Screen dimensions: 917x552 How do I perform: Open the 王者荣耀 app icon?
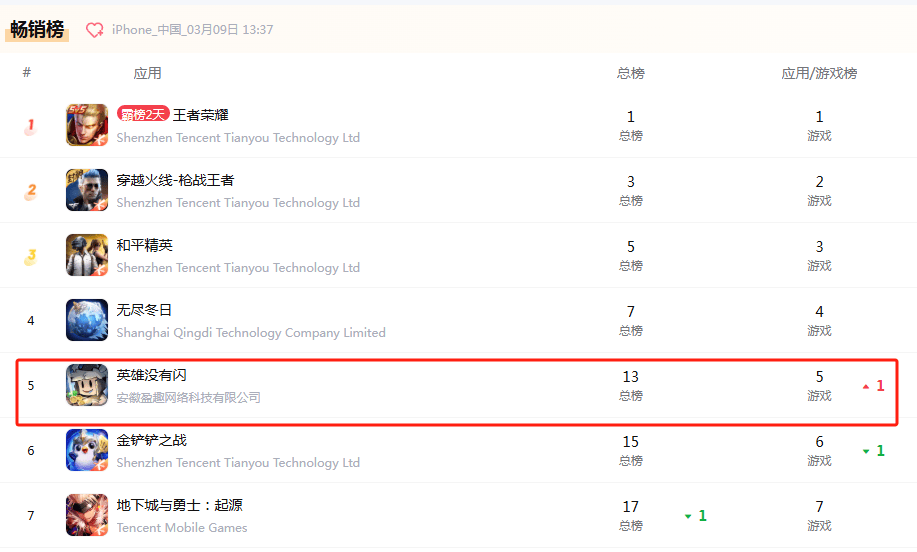87,125
